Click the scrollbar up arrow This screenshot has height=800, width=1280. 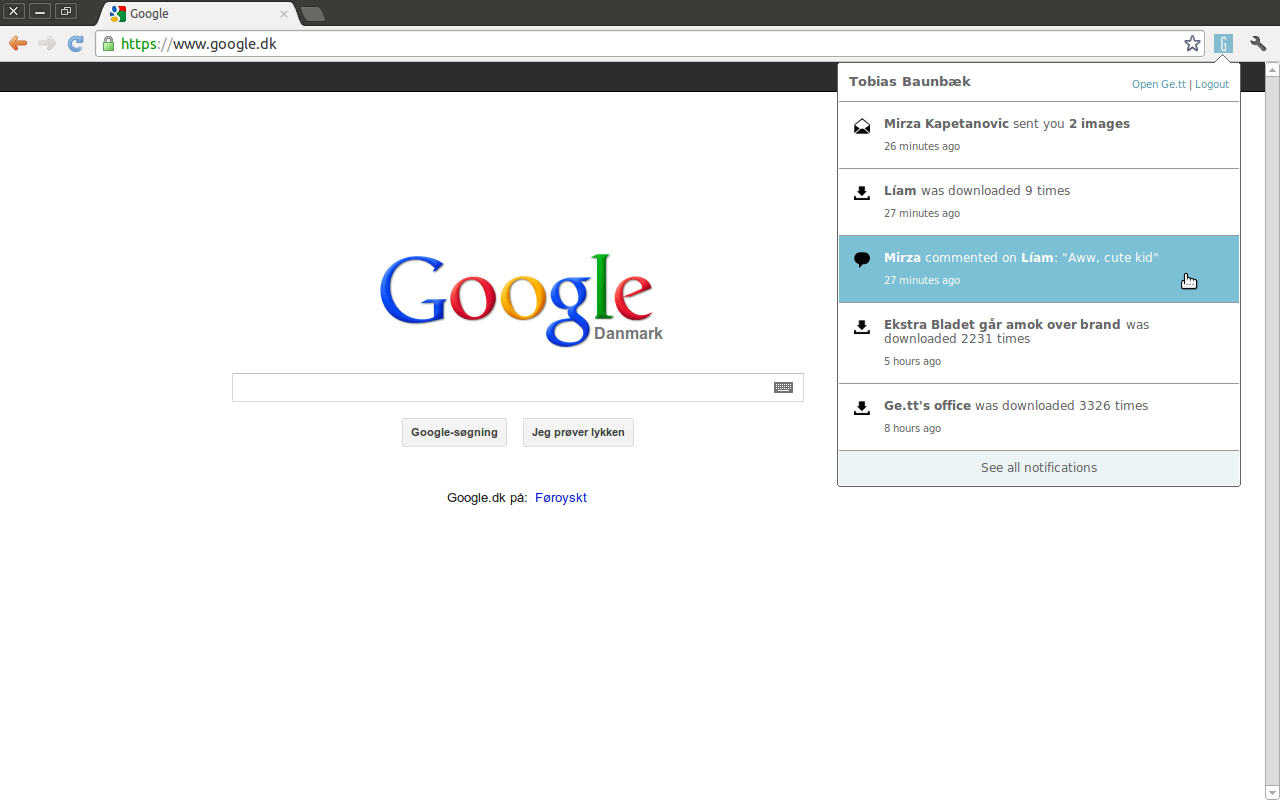(1272, 70)
